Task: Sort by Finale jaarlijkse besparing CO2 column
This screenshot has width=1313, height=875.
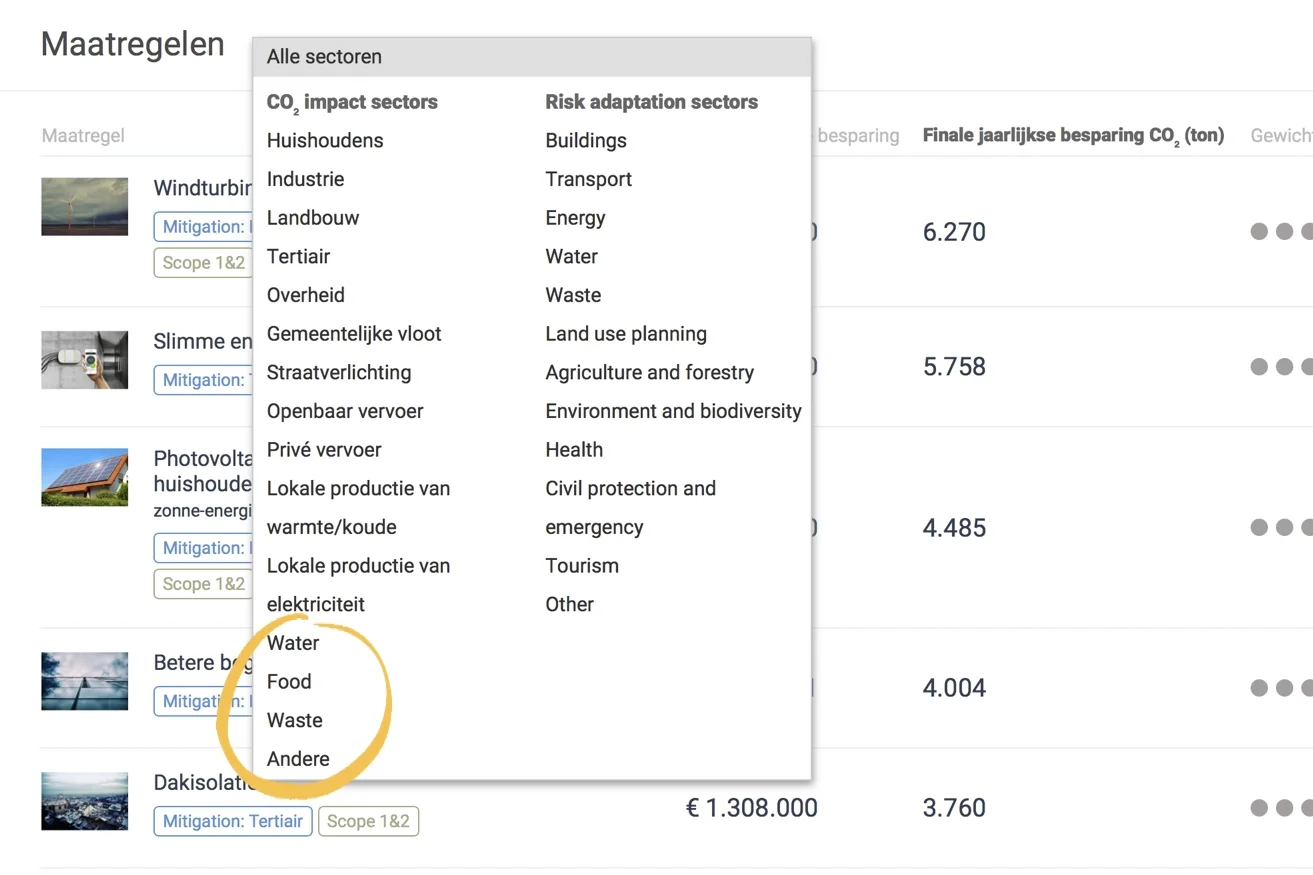Action: (1073, 136)
